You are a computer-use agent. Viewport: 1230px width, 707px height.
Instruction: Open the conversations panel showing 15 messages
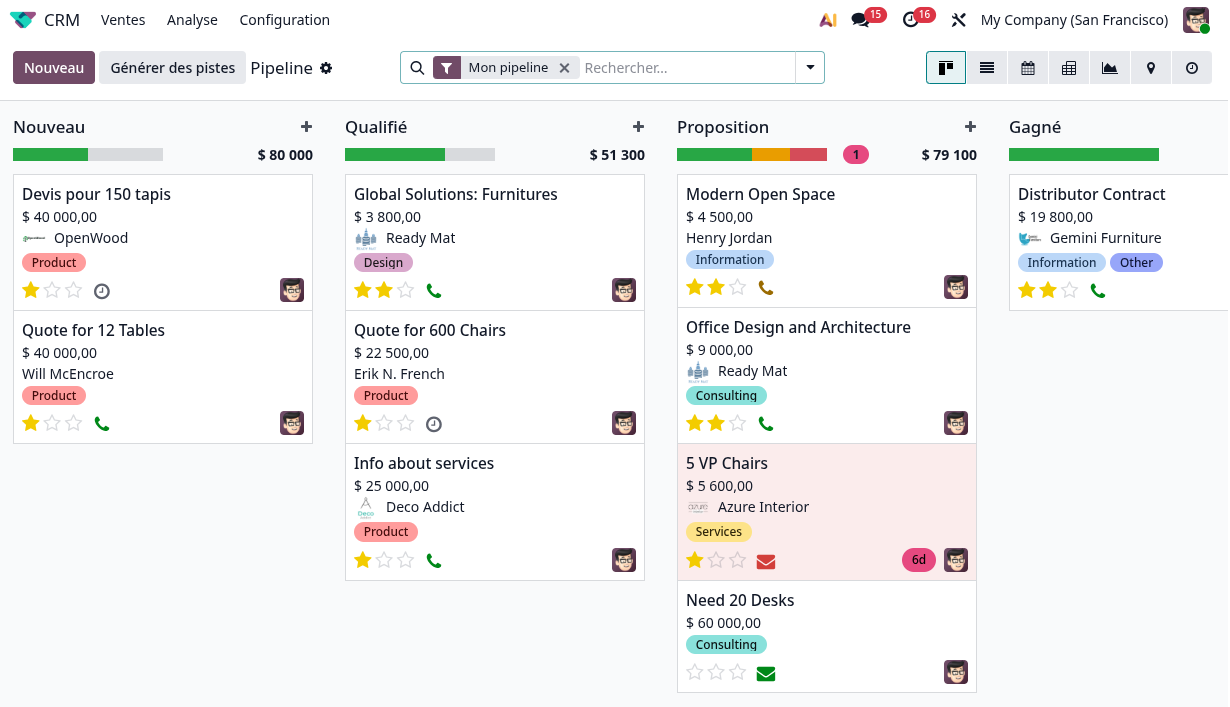(x=859, y=19)
